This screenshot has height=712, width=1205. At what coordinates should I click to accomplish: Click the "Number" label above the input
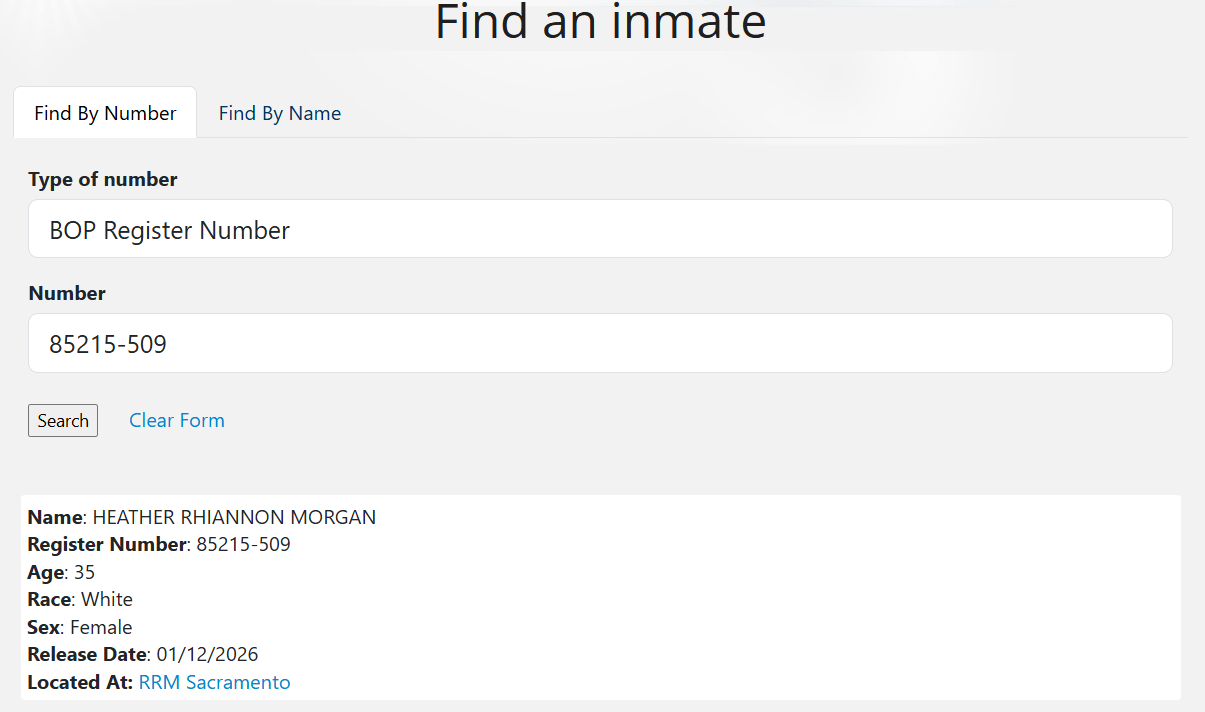[x=67, y=294]
